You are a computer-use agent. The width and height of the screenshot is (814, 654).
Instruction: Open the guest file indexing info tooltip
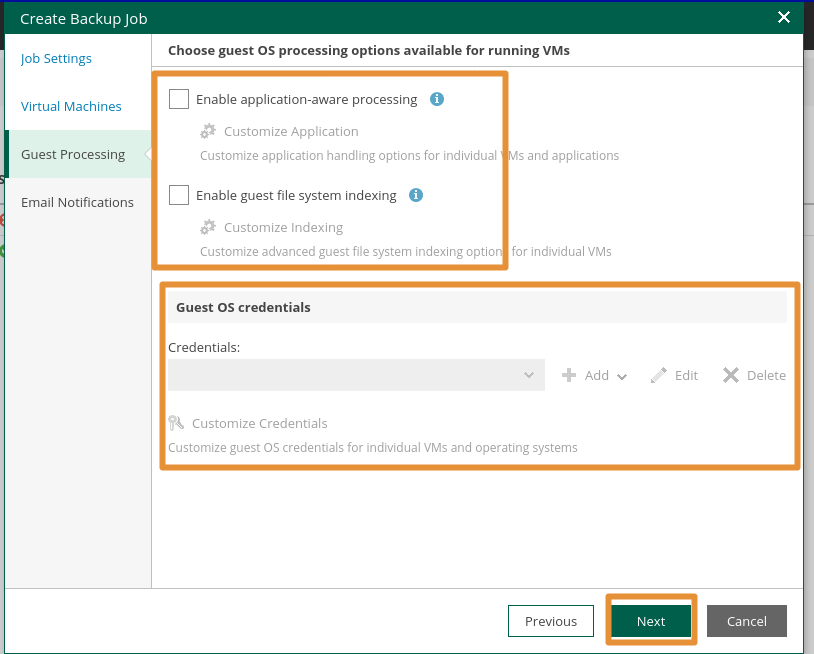tap(415, 195)
